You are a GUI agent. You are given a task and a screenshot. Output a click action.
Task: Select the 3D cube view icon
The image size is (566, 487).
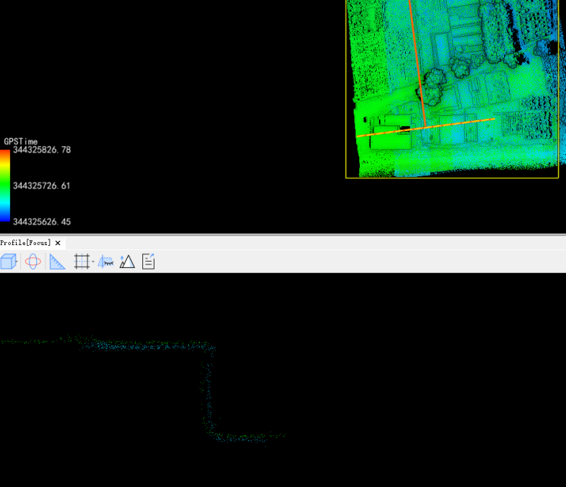pyautogui.click(x=8, y=261)
